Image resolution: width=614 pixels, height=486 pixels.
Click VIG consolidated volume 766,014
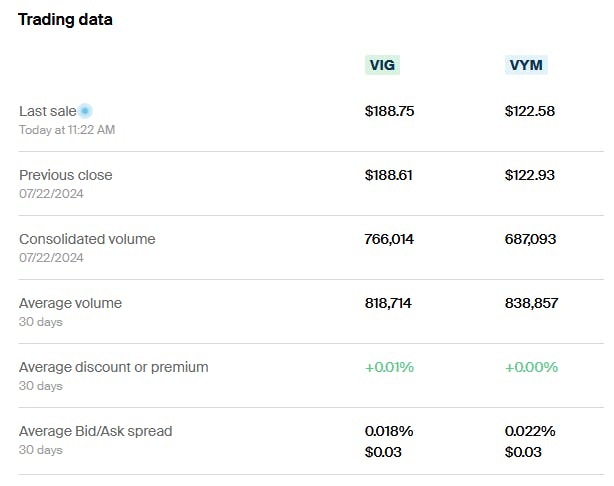[x=390, y=239]
